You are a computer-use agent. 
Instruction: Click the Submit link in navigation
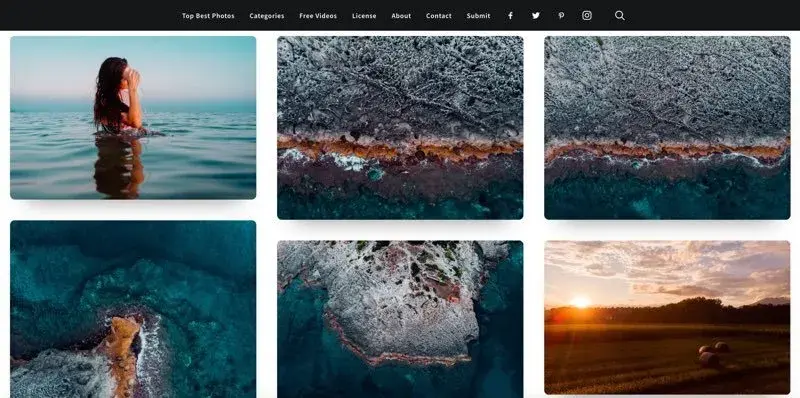(x=478, y=16)
